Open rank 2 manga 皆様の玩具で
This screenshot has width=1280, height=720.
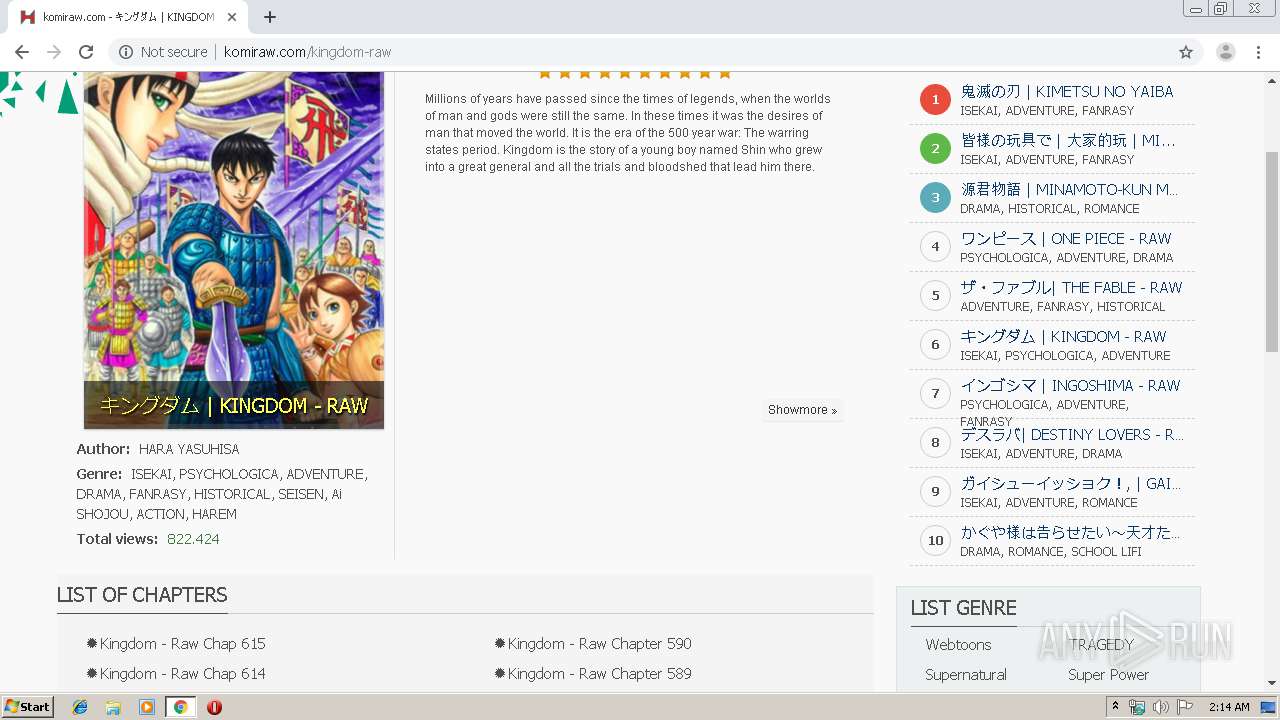tap(1068, 140)
